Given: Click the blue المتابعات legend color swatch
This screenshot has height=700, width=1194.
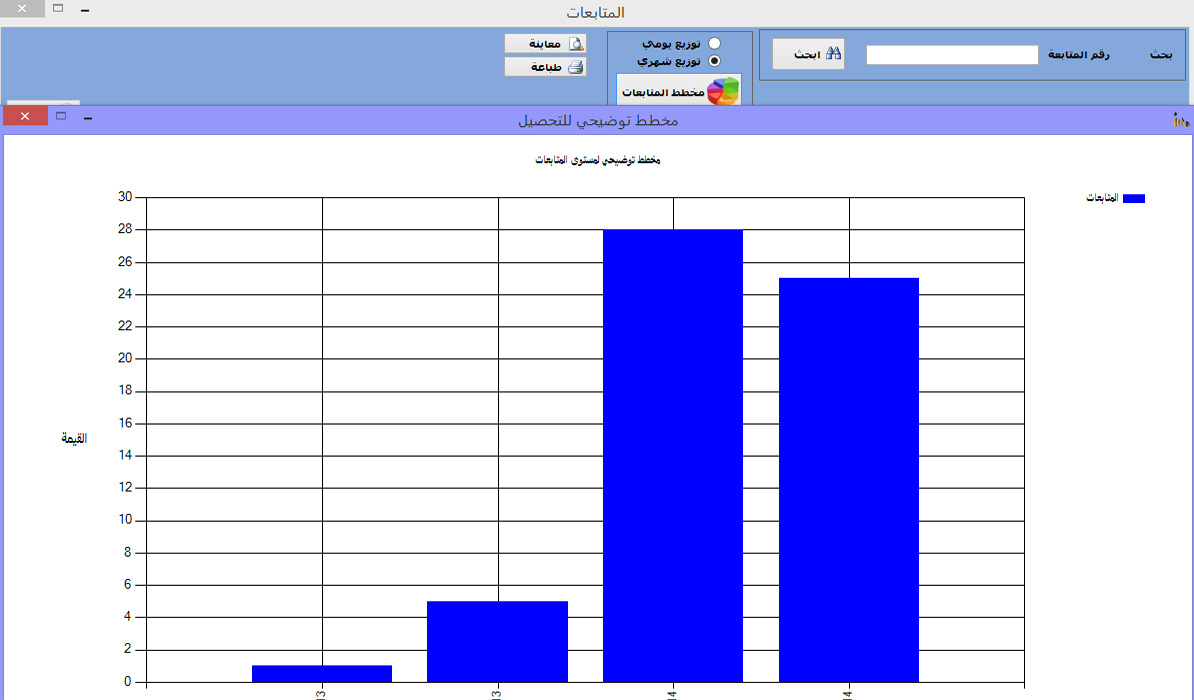Looking at the screenshot, I should coord(1133,199).
